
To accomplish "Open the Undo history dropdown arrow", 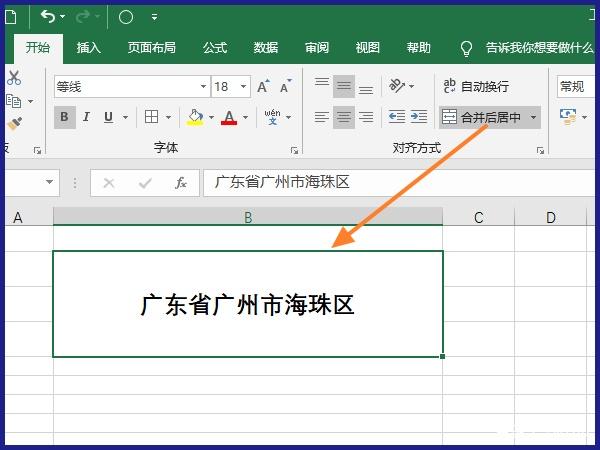I will point(62,17).
